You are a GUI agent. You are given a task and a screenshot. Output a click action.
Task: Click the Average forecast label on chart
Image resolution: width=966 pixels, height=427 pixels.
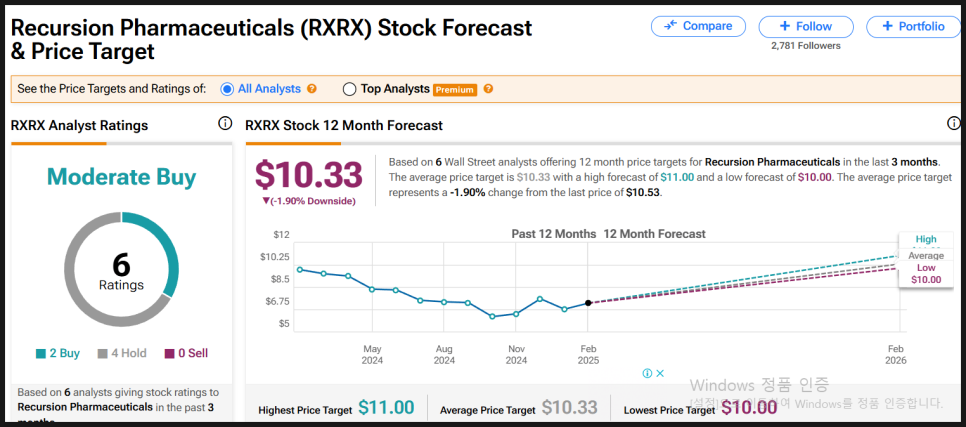(925, 256)
